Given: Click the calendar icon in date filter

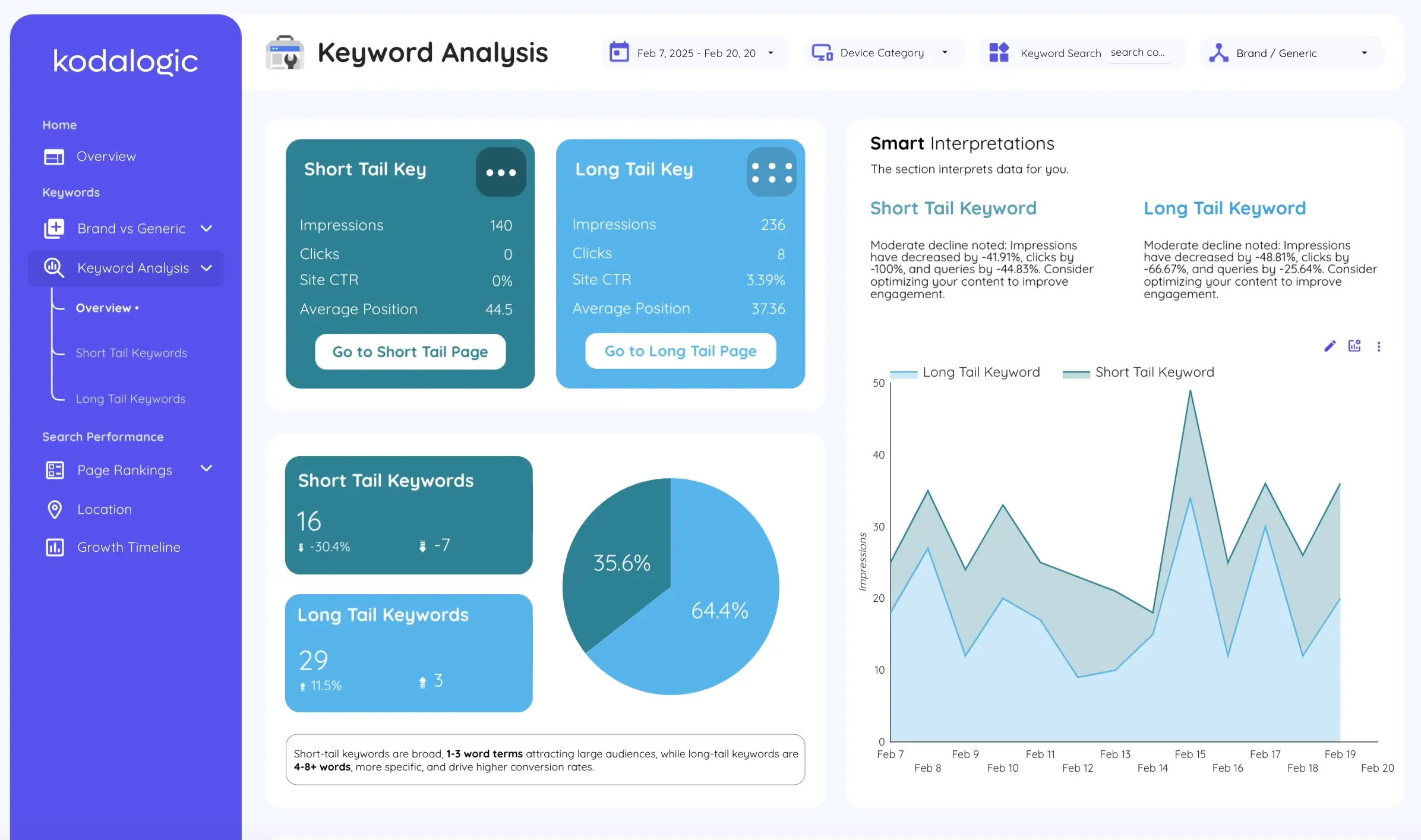Looking at the screenshot, I should 619,52.
